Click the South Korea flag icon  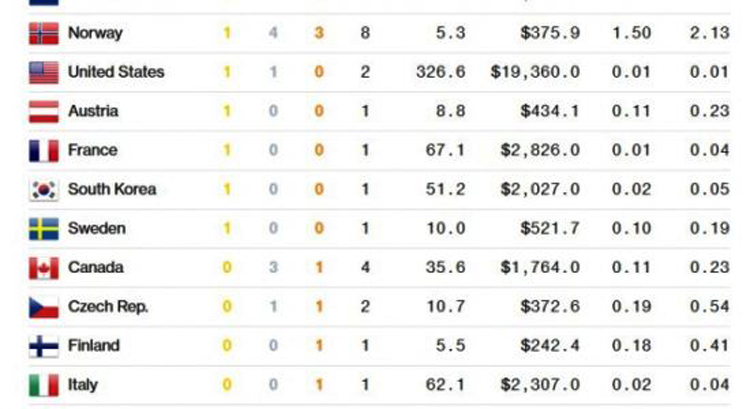(44, 189)
